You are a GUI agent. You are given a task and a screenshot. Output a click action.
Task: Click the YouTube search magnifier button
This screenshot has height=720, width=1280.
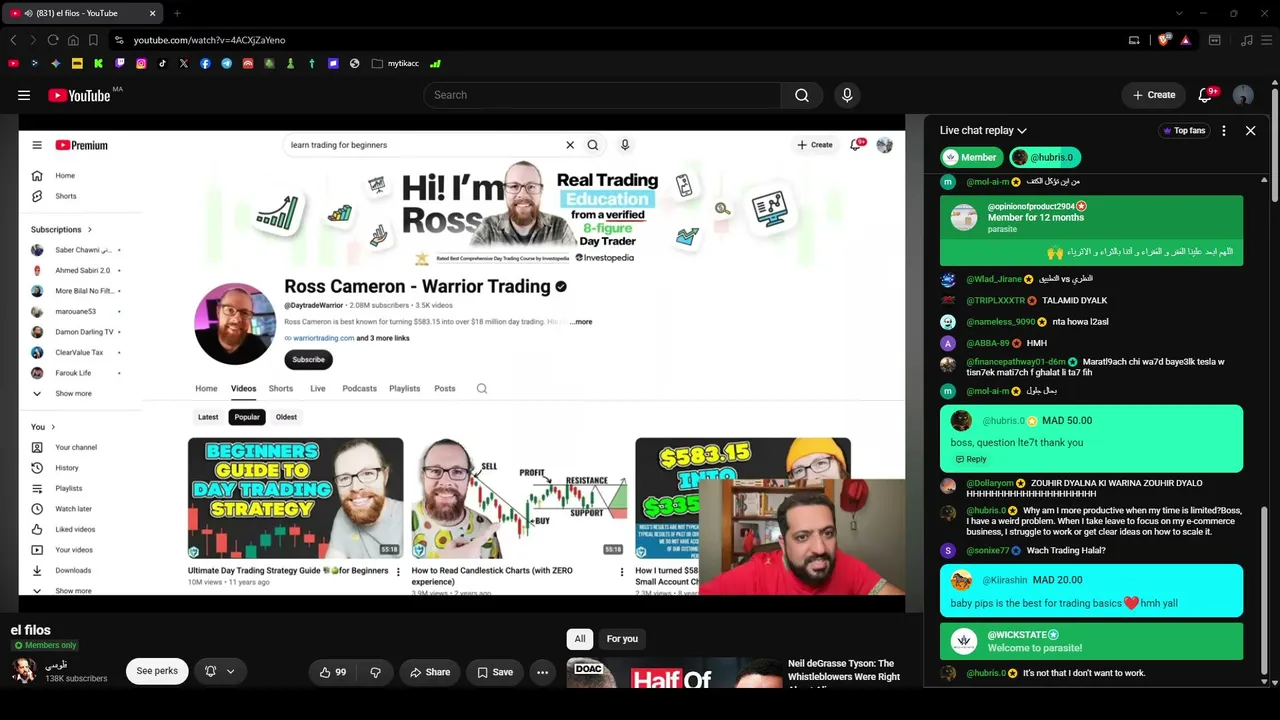tap(802, 95)
